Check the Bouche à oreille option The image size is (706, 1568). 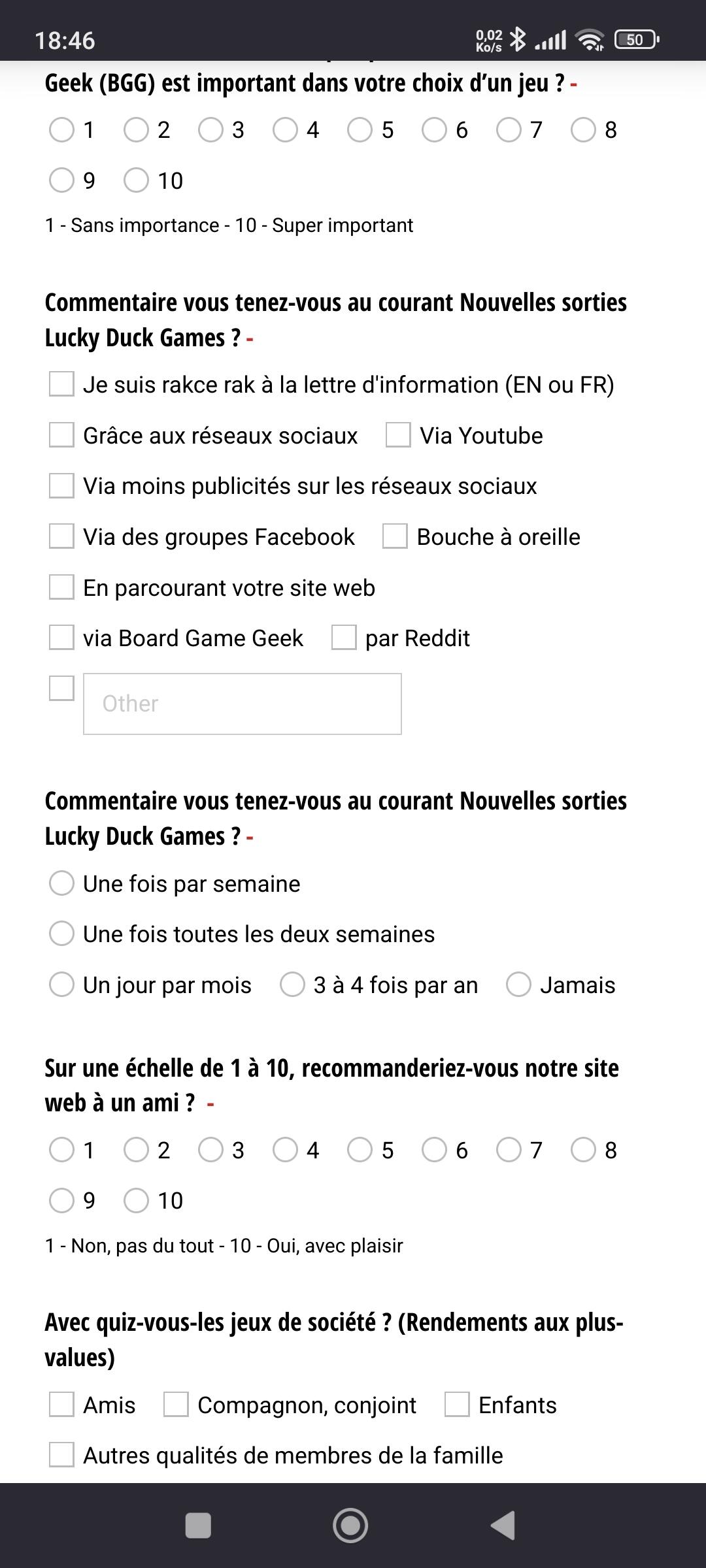(395, 536)
